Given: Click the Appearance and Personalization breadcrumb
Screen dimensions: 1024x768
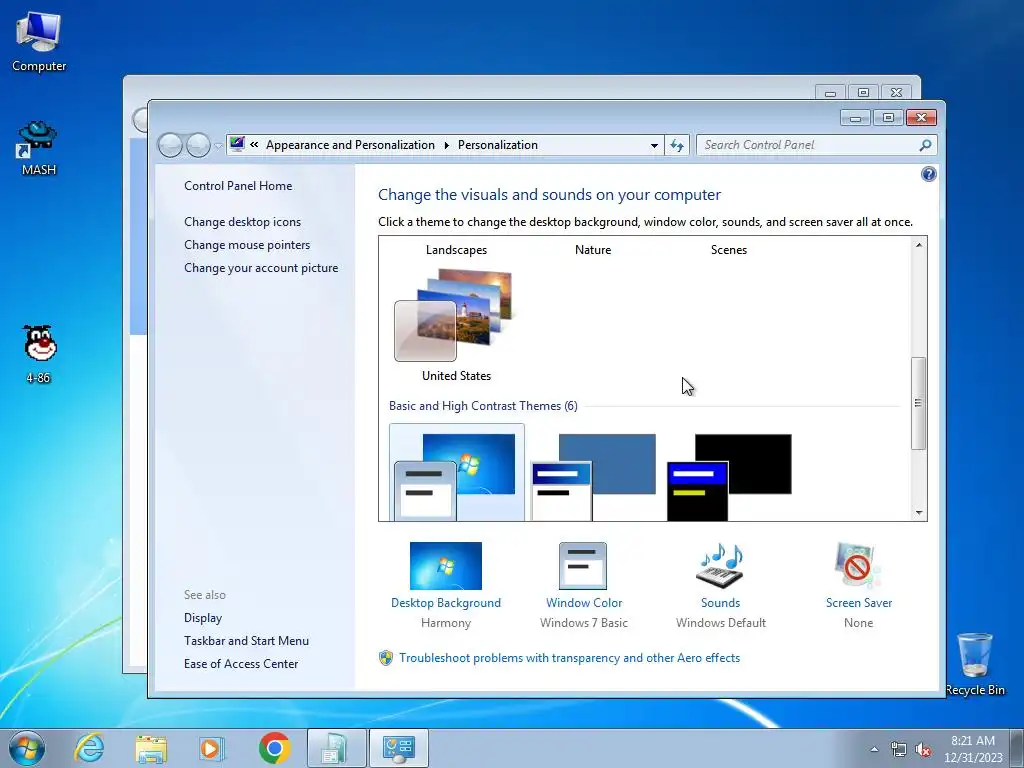Looking at the screenshot, I should (350, 145).
